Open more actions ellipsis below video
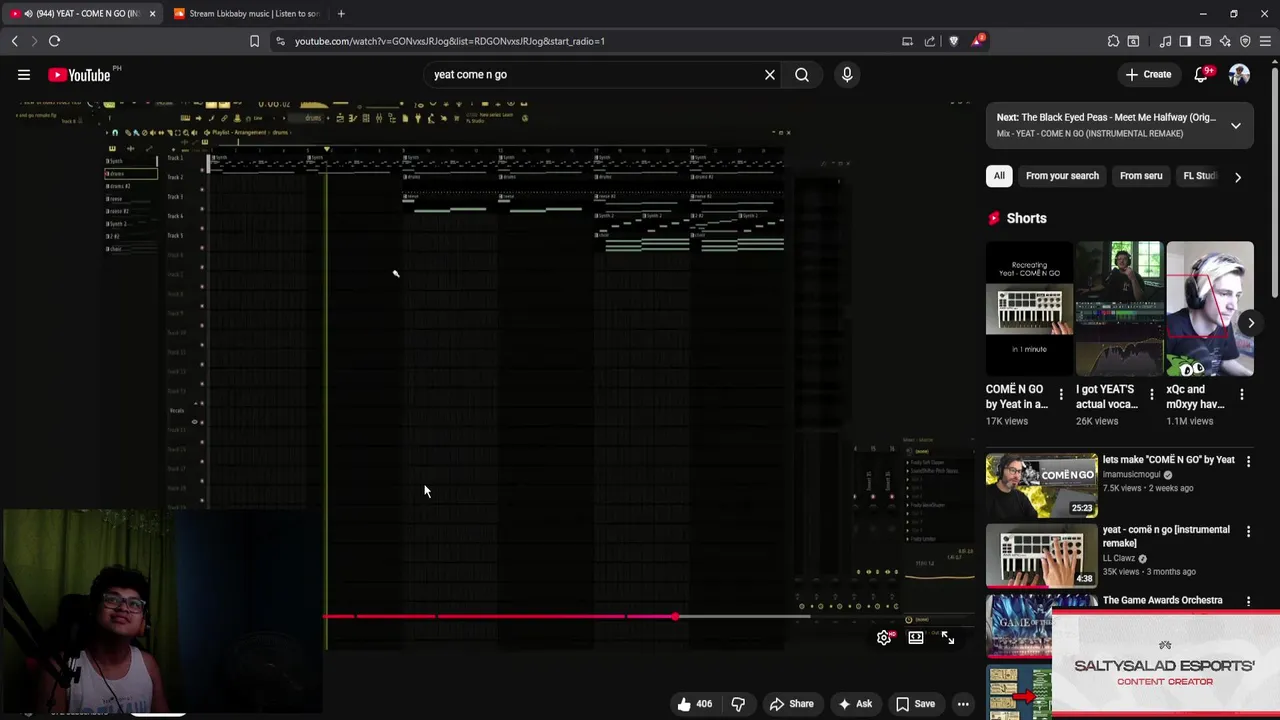Image resolution: width=1280 pixels, height=720 pixels. (963, 704)
